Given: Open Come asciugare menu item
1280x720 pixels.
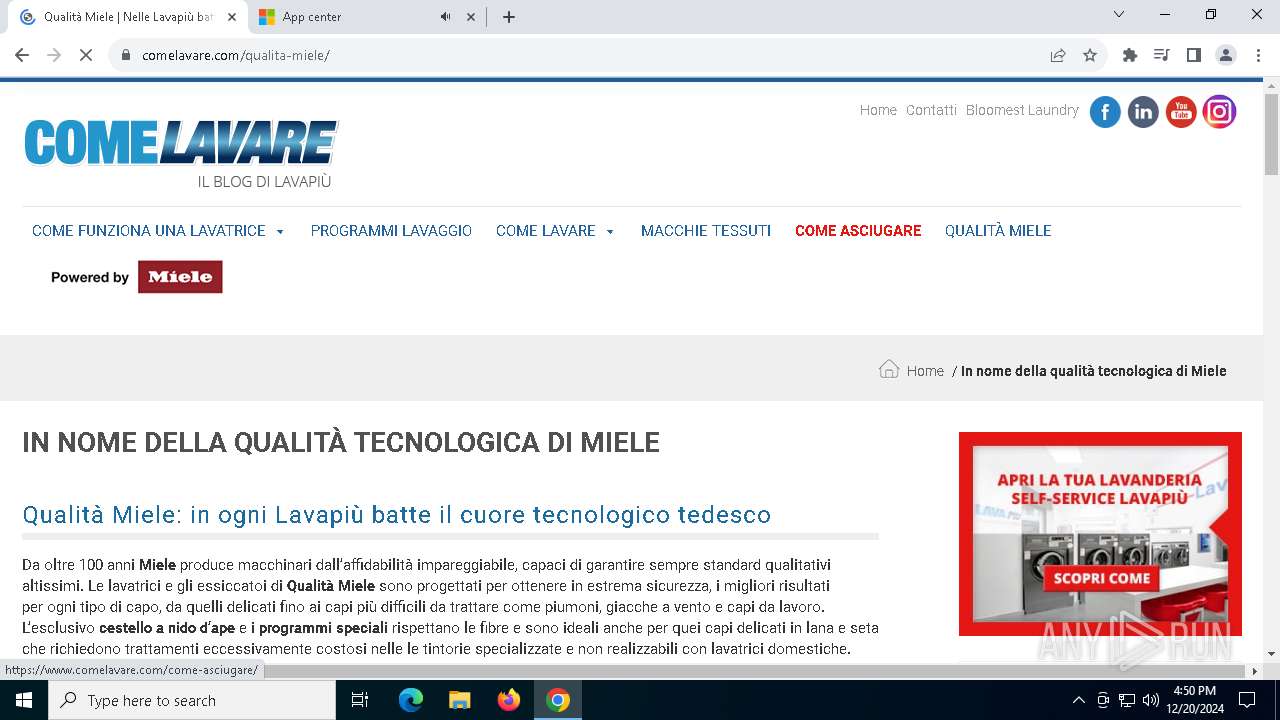Looking at the screenshot, I should (x=858, y=231).
